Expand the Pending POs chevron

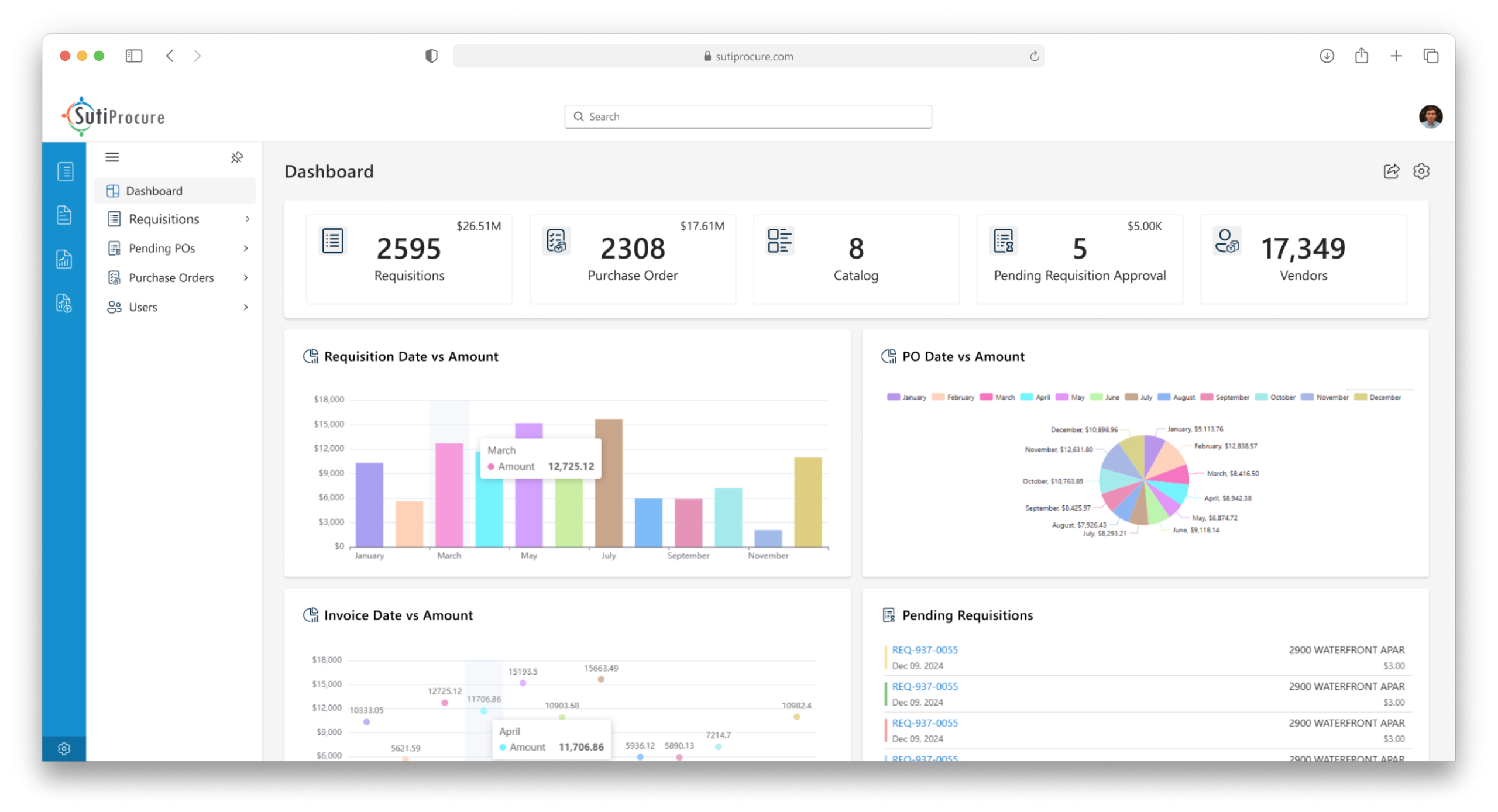(x=246, y=249)
